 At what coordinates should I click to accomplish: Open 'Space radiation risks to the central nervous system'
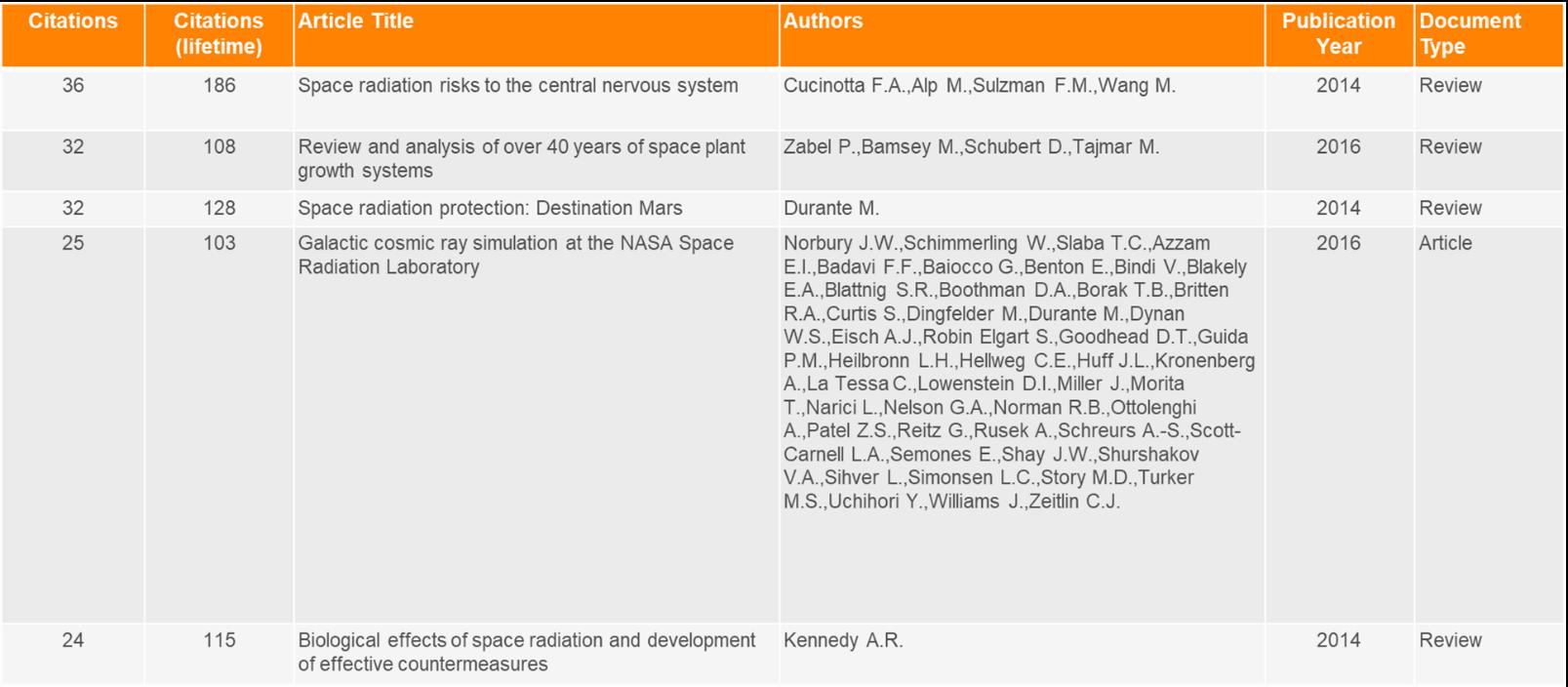click(517, 86)
